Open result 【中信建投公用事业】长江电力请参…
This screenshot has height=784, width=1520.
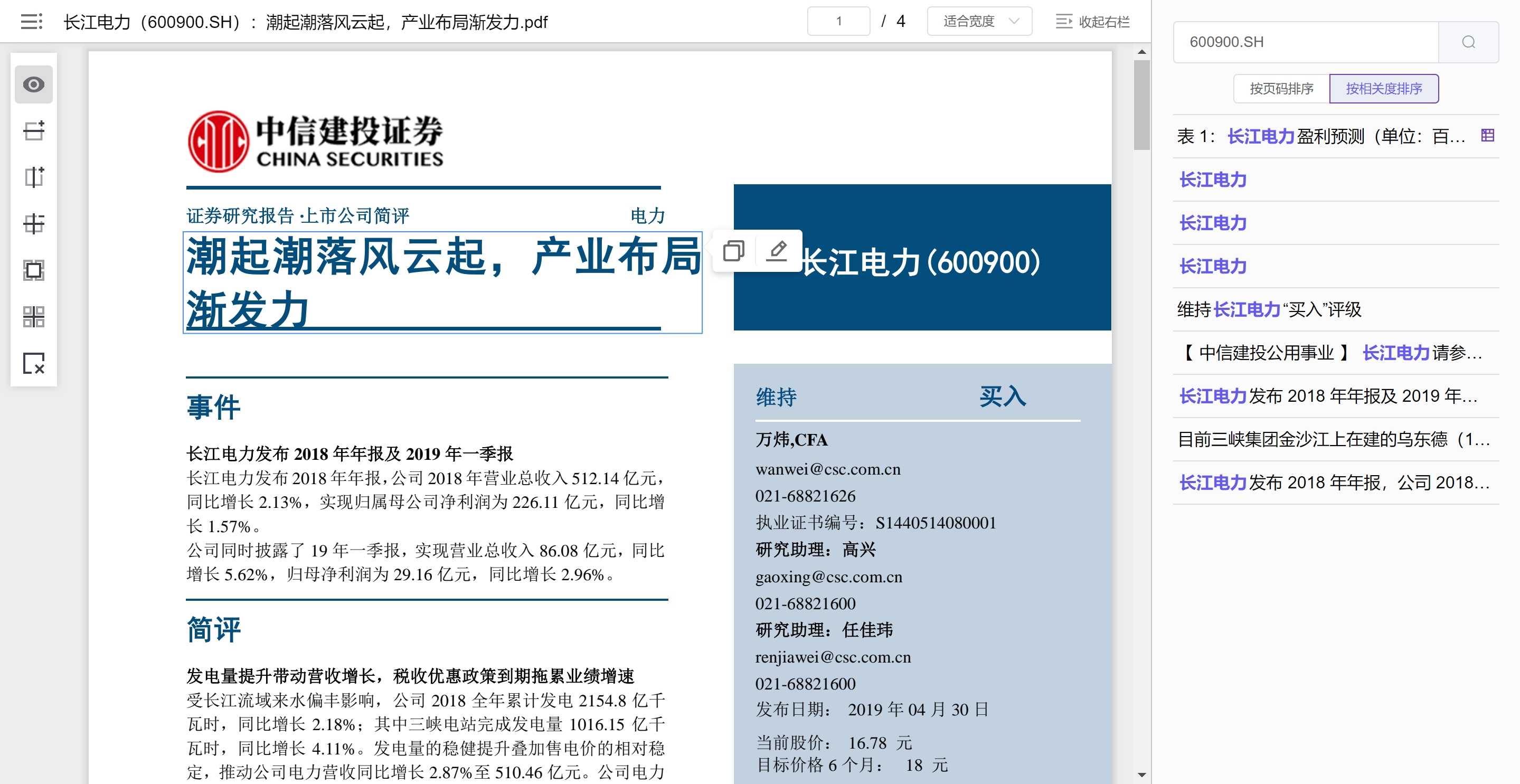[1336, 353]
